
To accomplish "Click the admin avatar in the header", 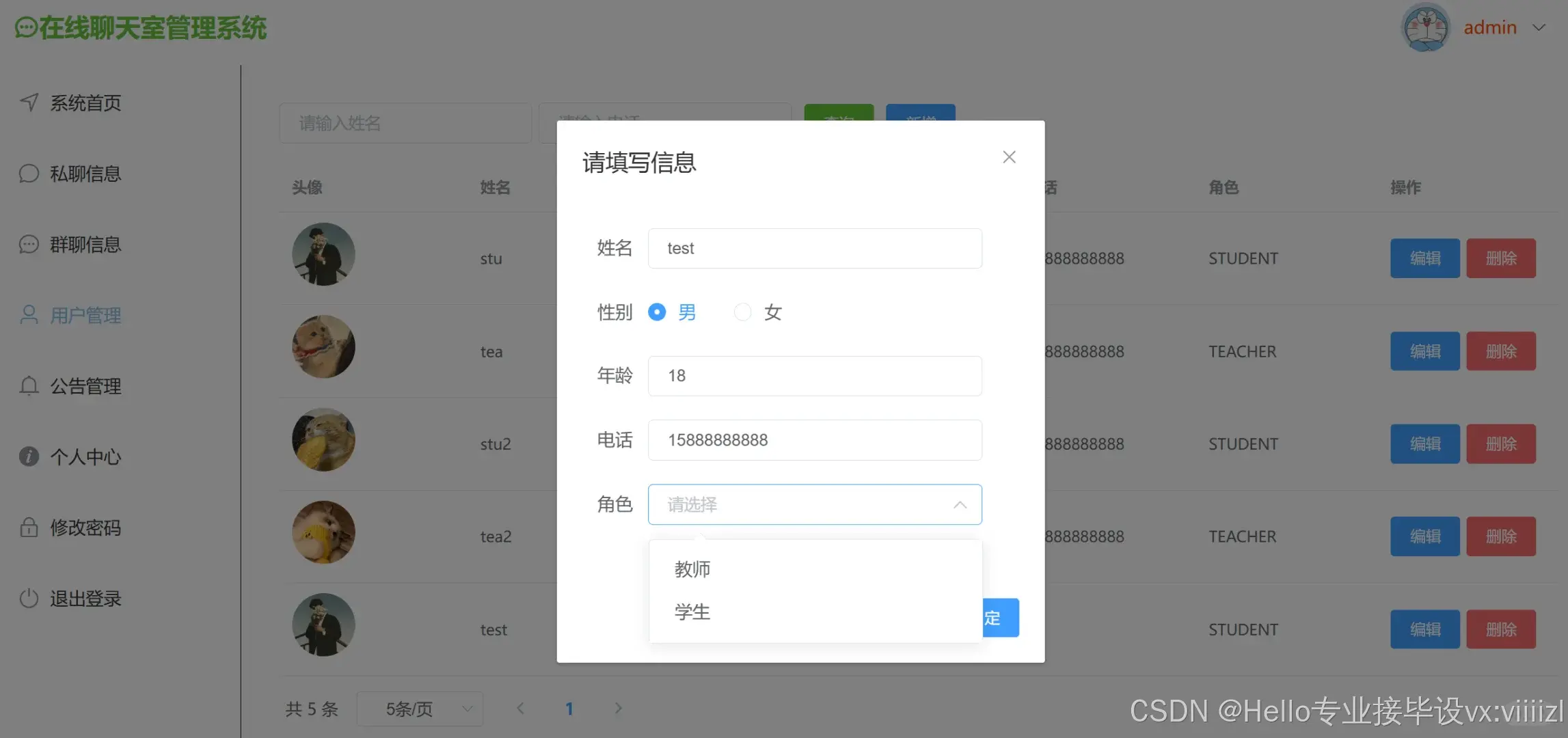I will click(1425, 28).
